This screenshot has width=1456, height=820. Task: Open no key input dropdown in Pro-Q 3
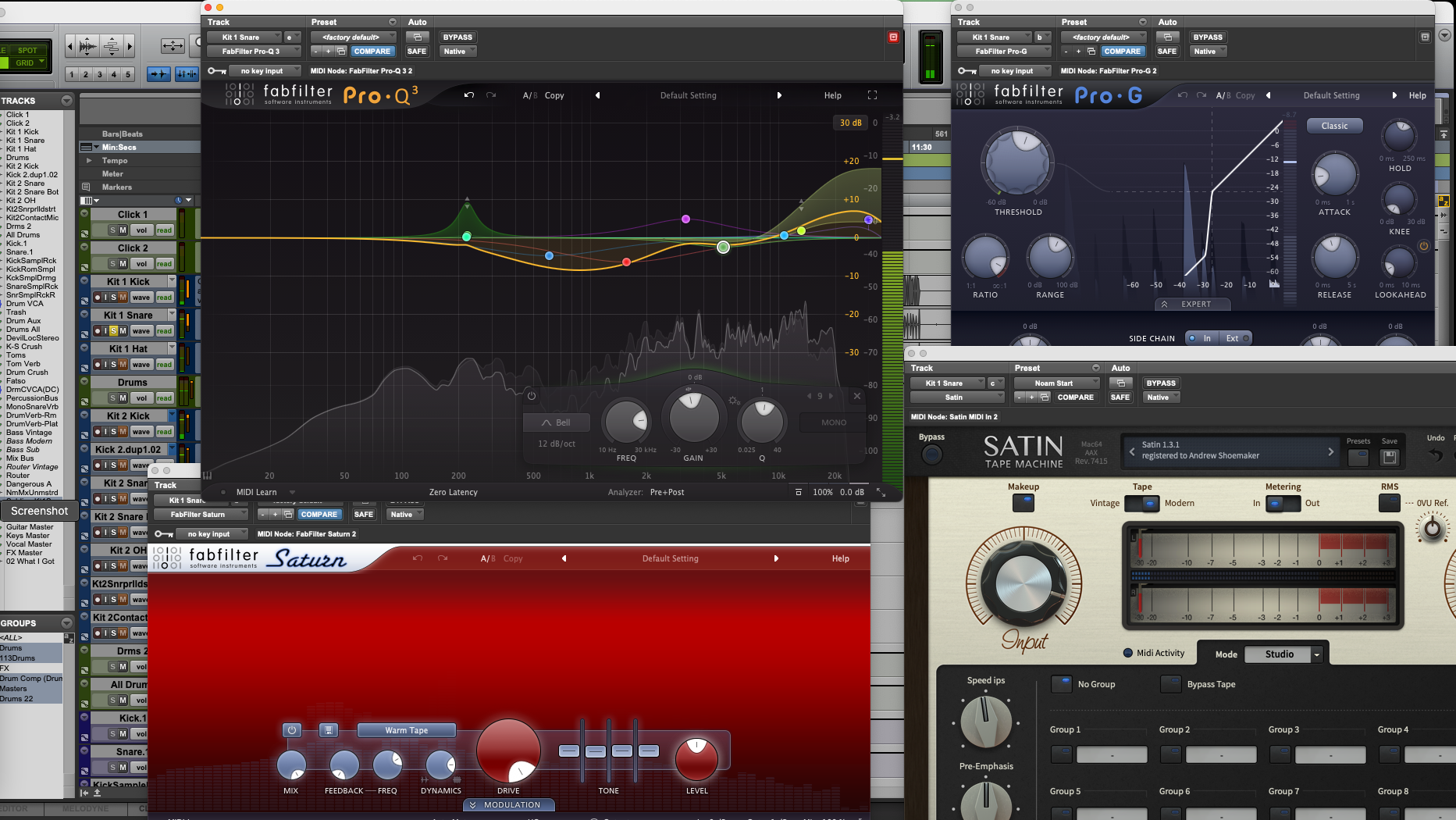click(265, 71)
